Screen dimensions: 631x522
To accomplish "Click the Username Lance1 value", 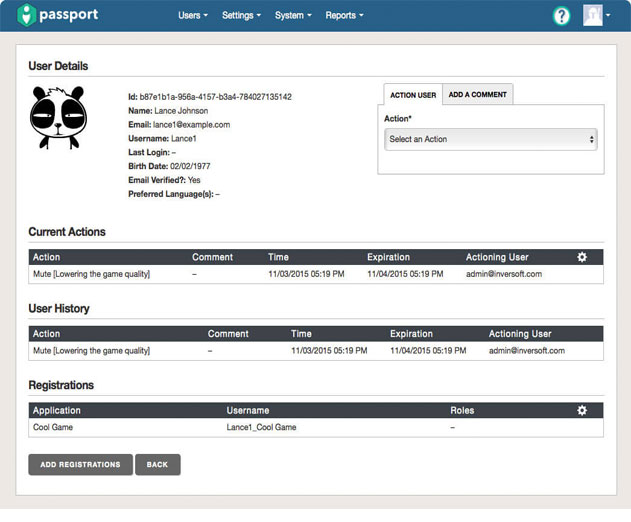I will click(184, 138).
